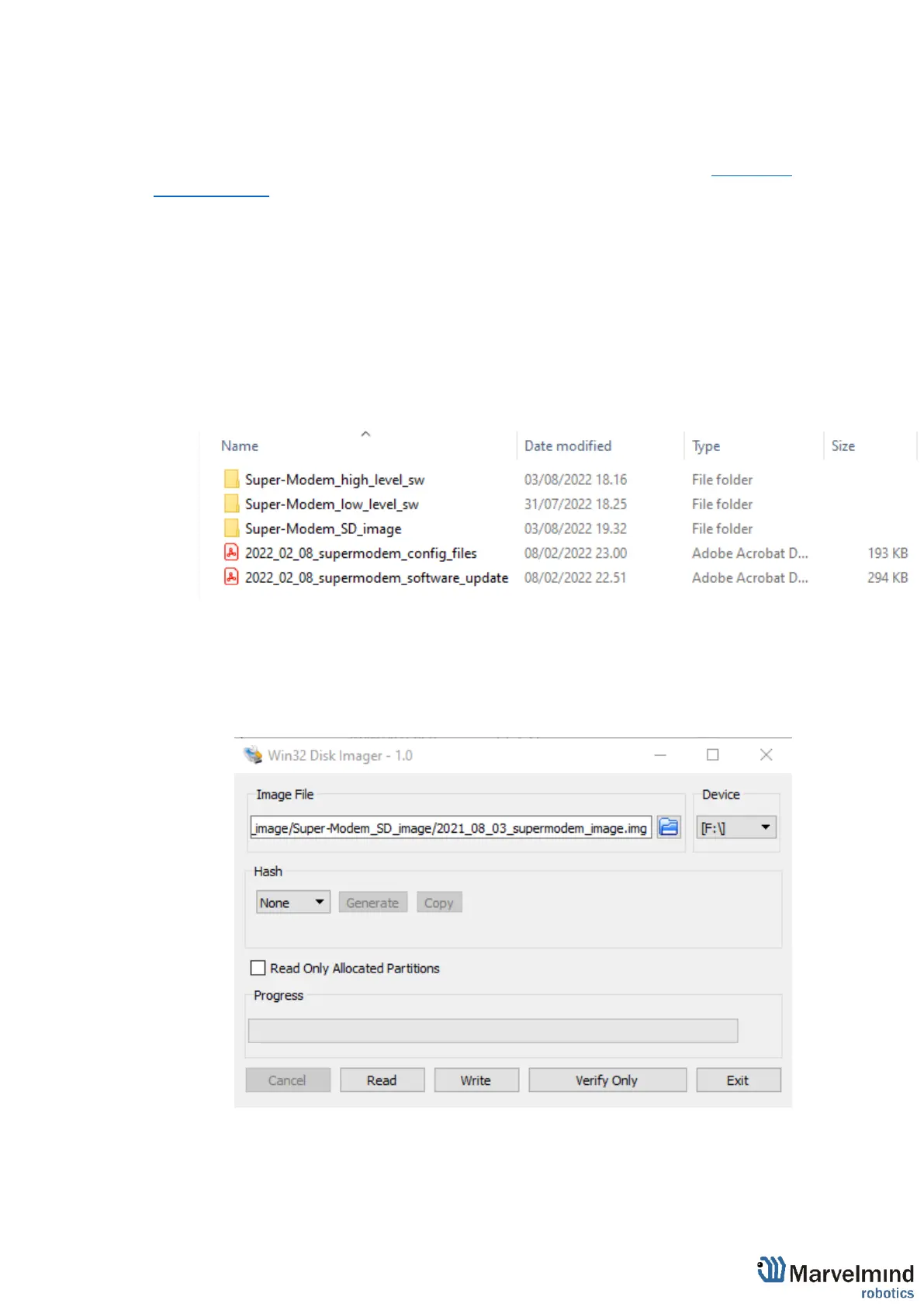The width and height of the screenshot is (924, 1307).
Task: Minimize the Win32 Disk Imager window
Action: (660, 754)
